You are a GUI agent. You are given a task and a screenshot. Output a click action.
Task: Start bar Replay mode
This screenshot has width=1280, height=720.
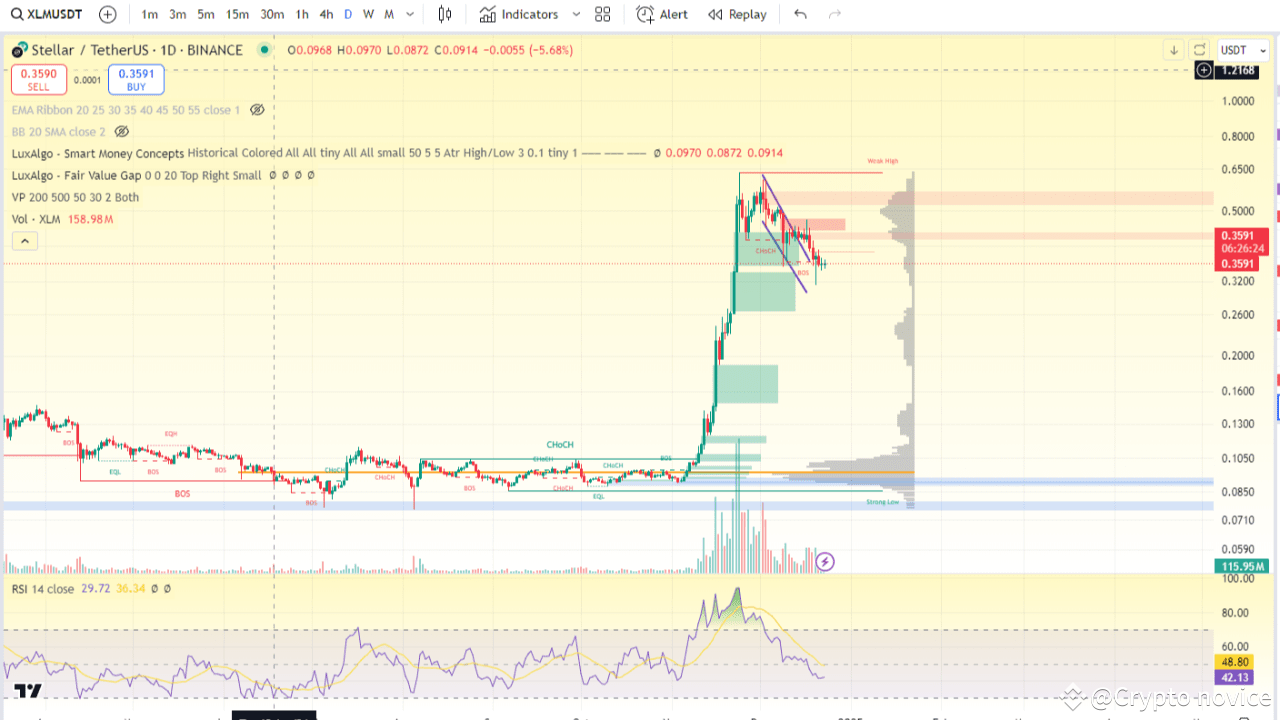click(737, 14)
